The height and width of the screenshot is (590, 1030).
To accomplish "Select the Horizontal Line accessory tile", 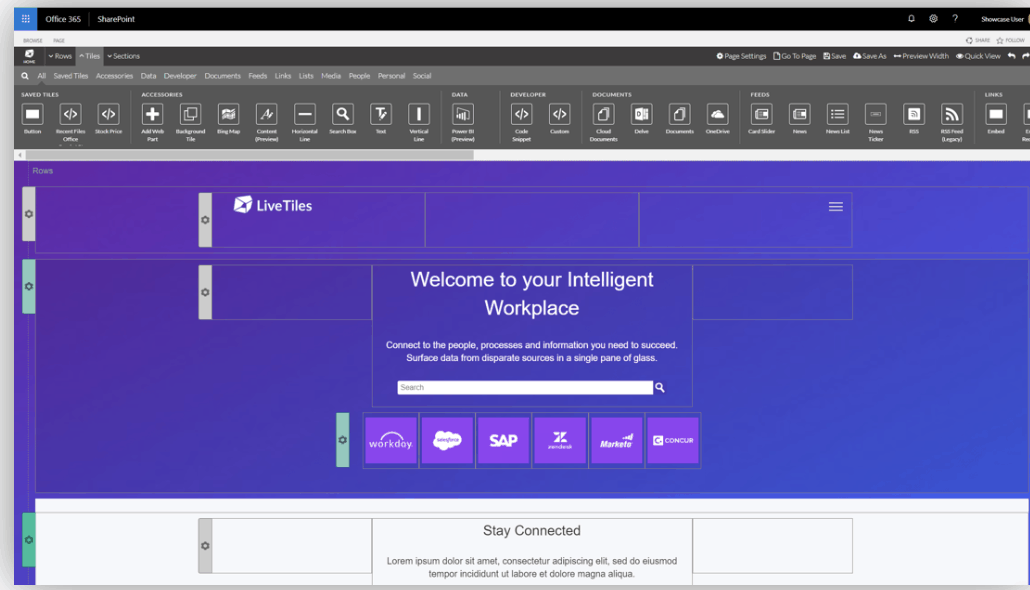I will 305,115.
